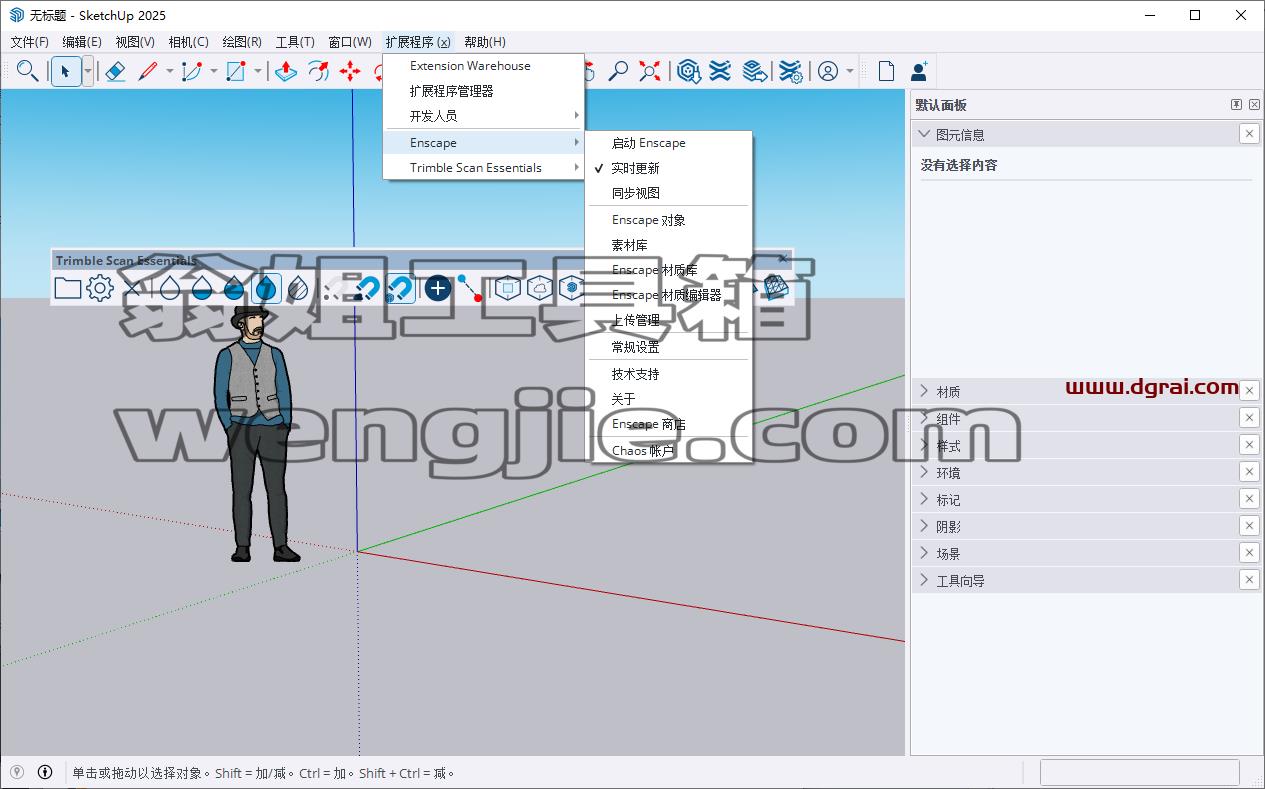The height and width of the screenshot is (789, 1265).
Task: Toggle the highlighted magnet snap icon
Action: tap(400, 288)
